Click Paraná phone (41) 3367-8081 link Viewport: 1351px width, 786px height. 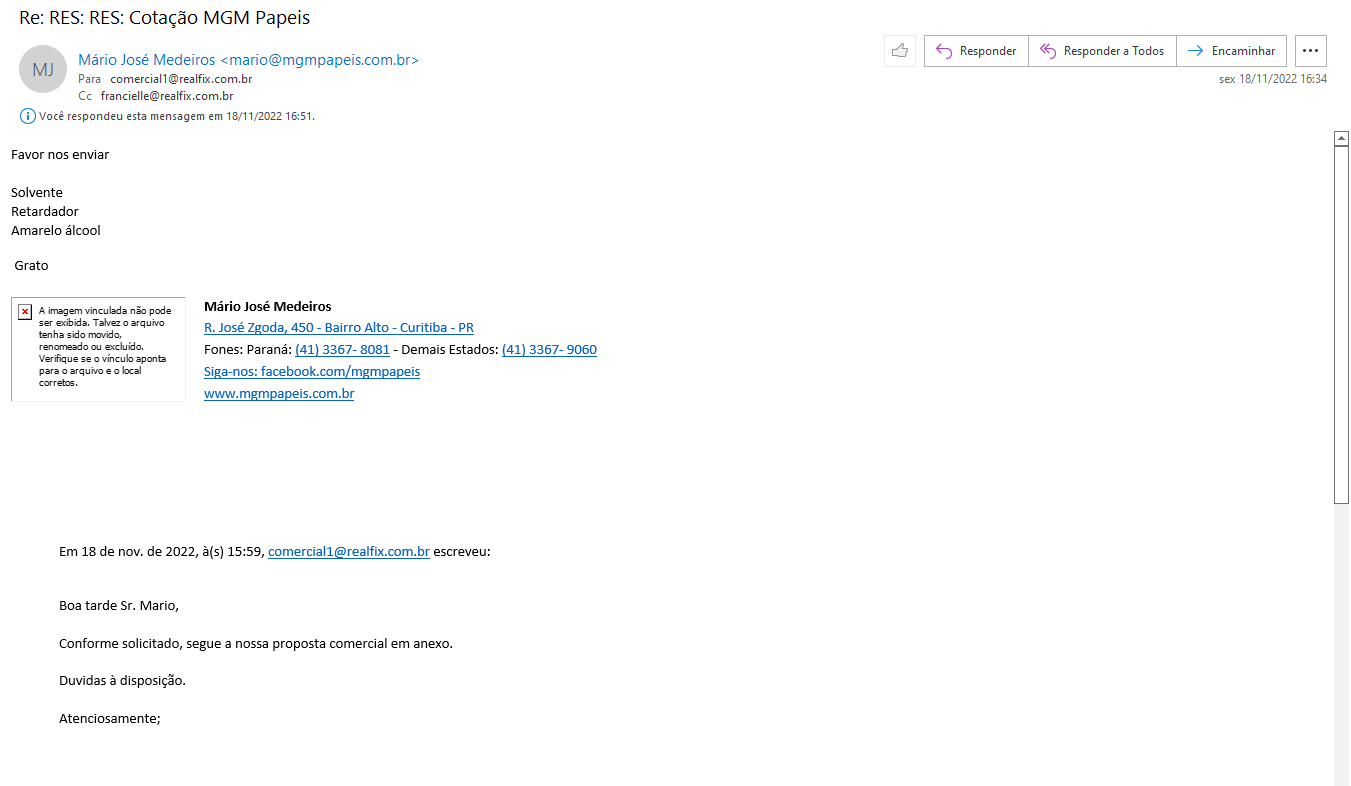[342, 349]
